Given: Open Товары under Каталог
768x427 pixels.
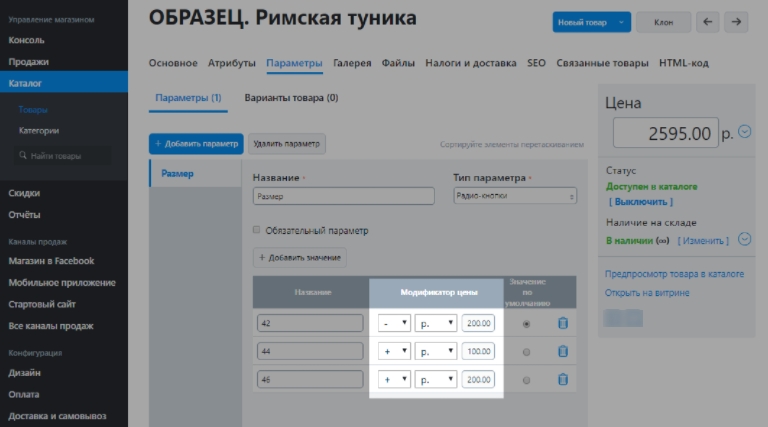Looking at the screenshot, I should point(33,110).
